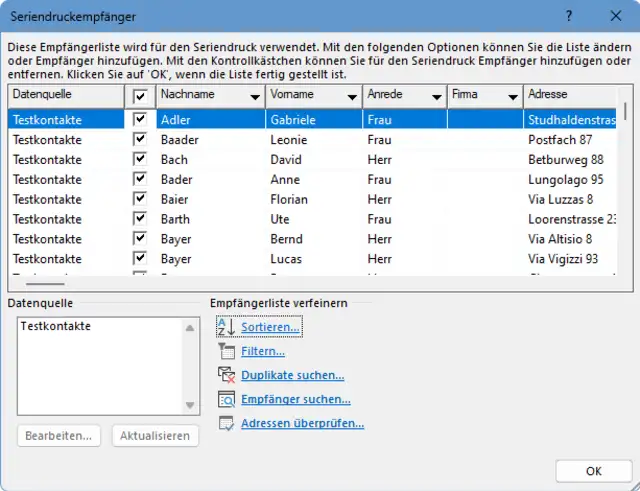This screenshot has height=491, width=640.
Task: Click the recipient list vertical scrollbar
Action: tap(626, 180)
